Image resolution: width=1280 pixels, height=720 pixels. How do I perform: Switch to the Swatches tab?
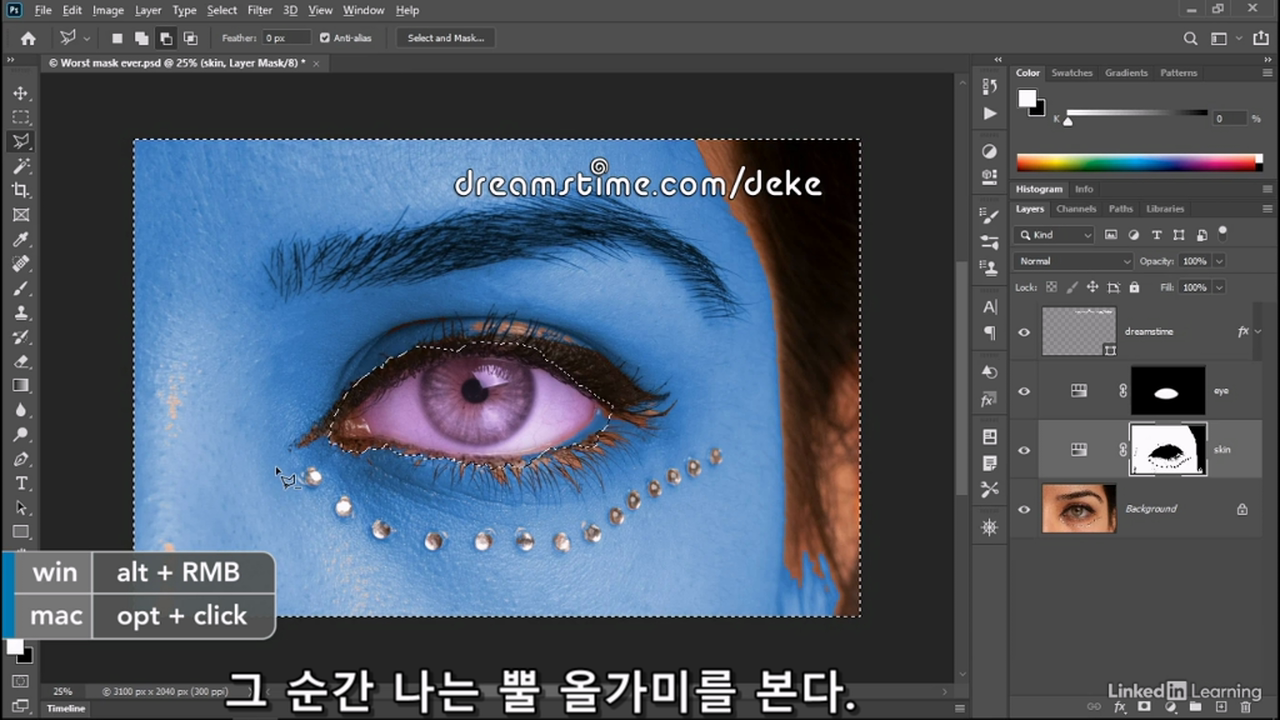coord(1072,73)
